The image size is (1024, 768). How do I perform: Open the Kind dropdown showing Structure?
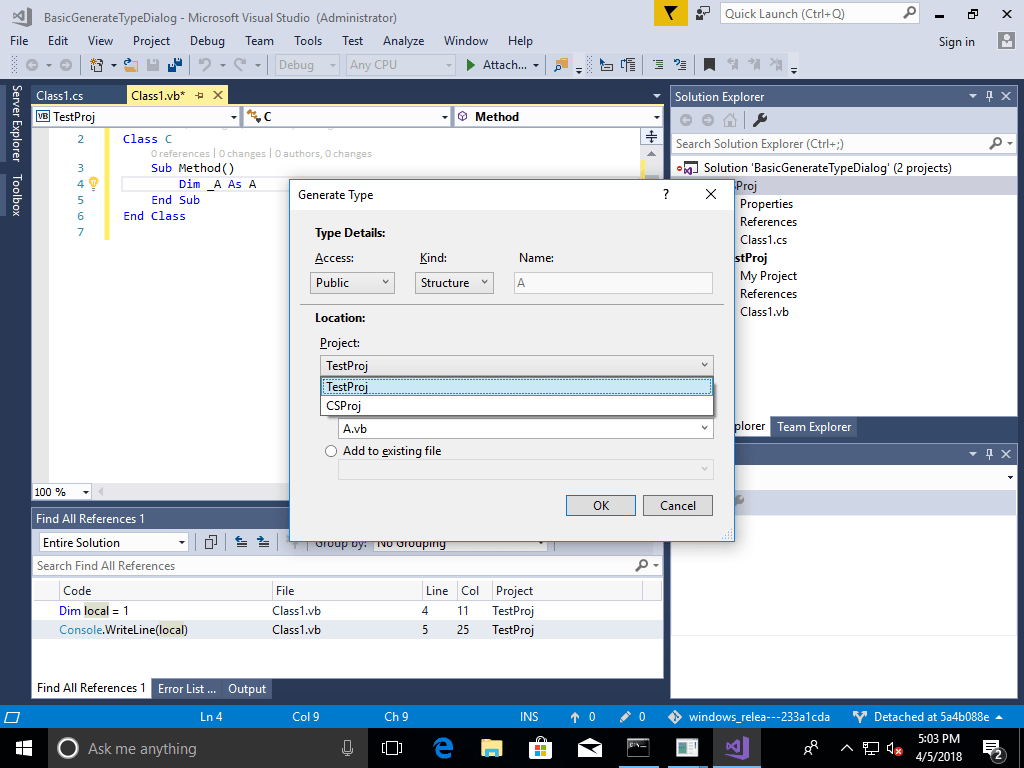tap(454, 283)
